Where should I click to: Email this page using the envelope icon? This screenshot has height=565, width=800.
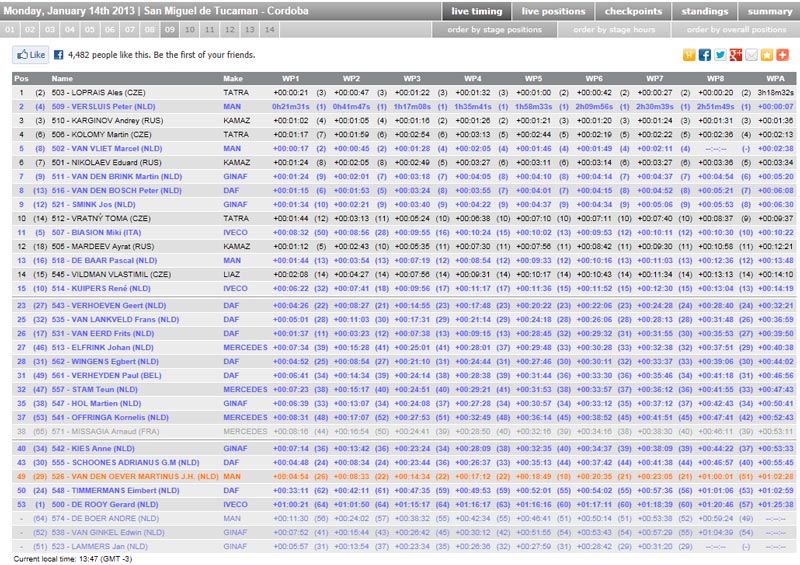click(x=751, y=55)
